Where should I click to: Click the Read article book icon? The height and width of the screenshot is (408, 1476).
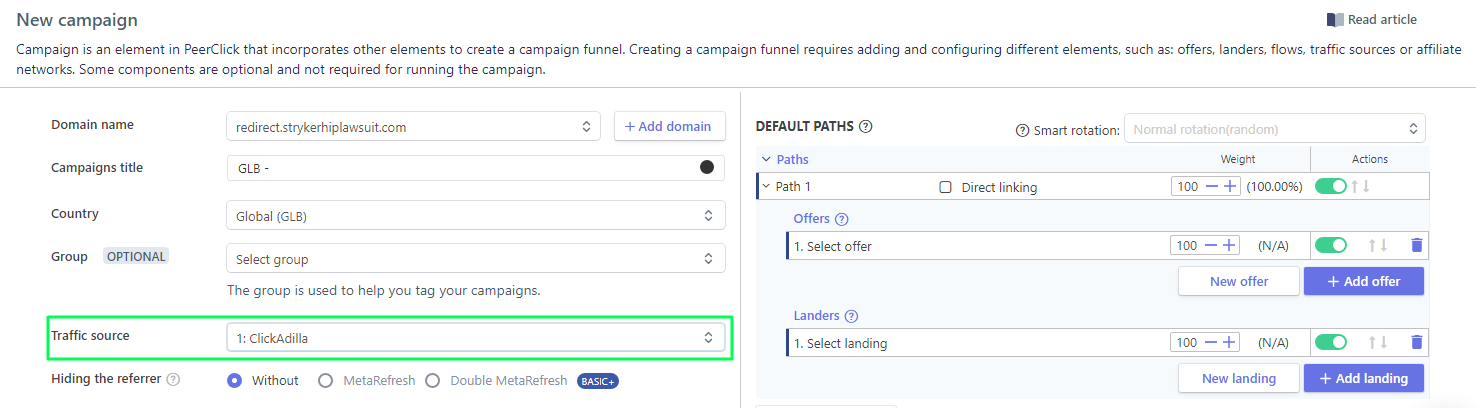[x=1335, y=20]
